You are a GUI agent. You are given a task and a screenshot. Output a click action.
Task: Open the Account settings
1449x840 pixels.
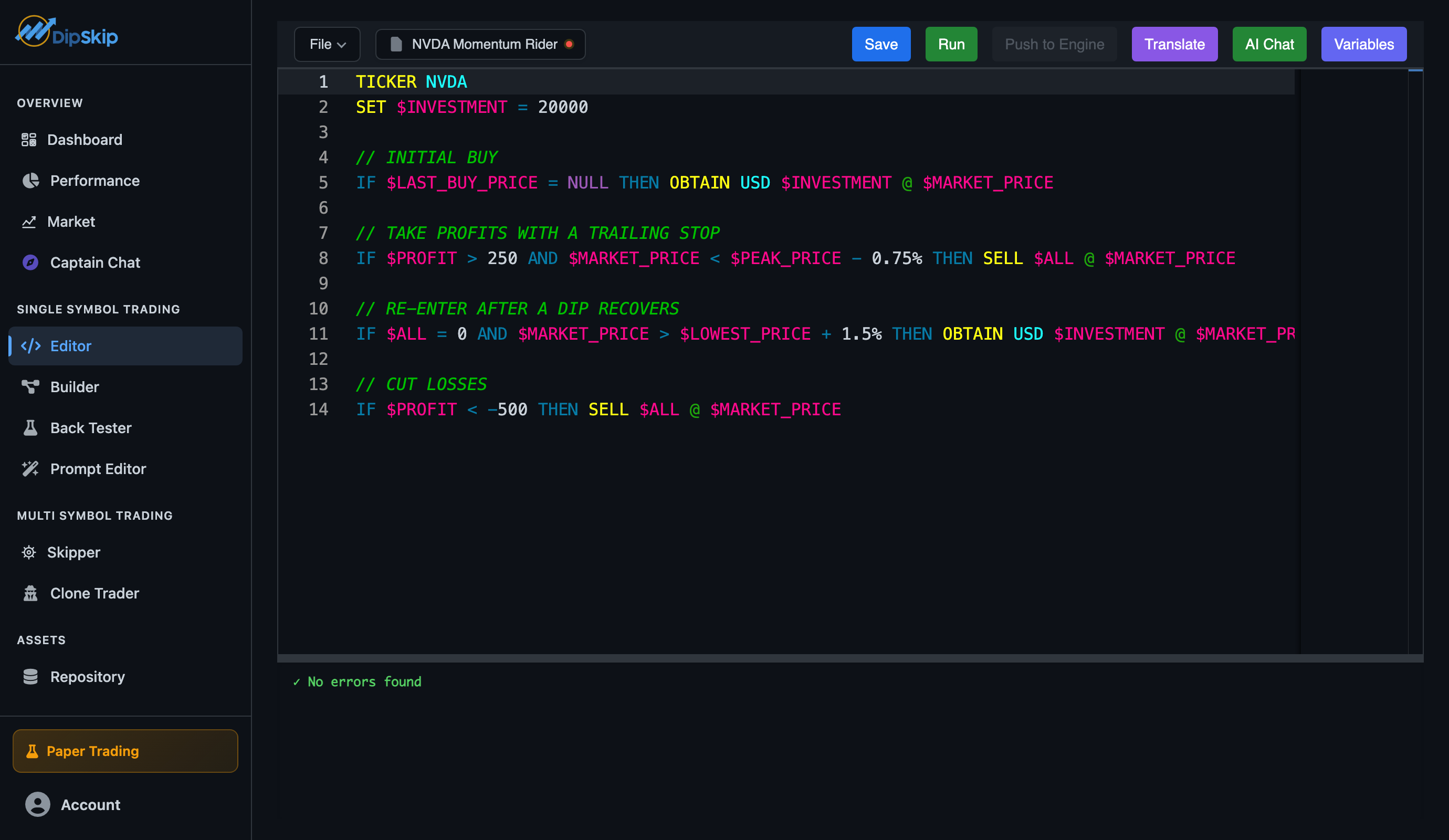click(125, 804)
